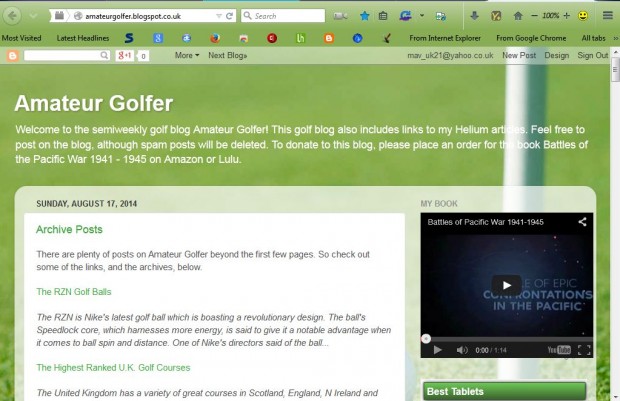The width and height of the screenshot is (620, 401).
Task: Click the large center video play button
Action: tap(506, 283)
